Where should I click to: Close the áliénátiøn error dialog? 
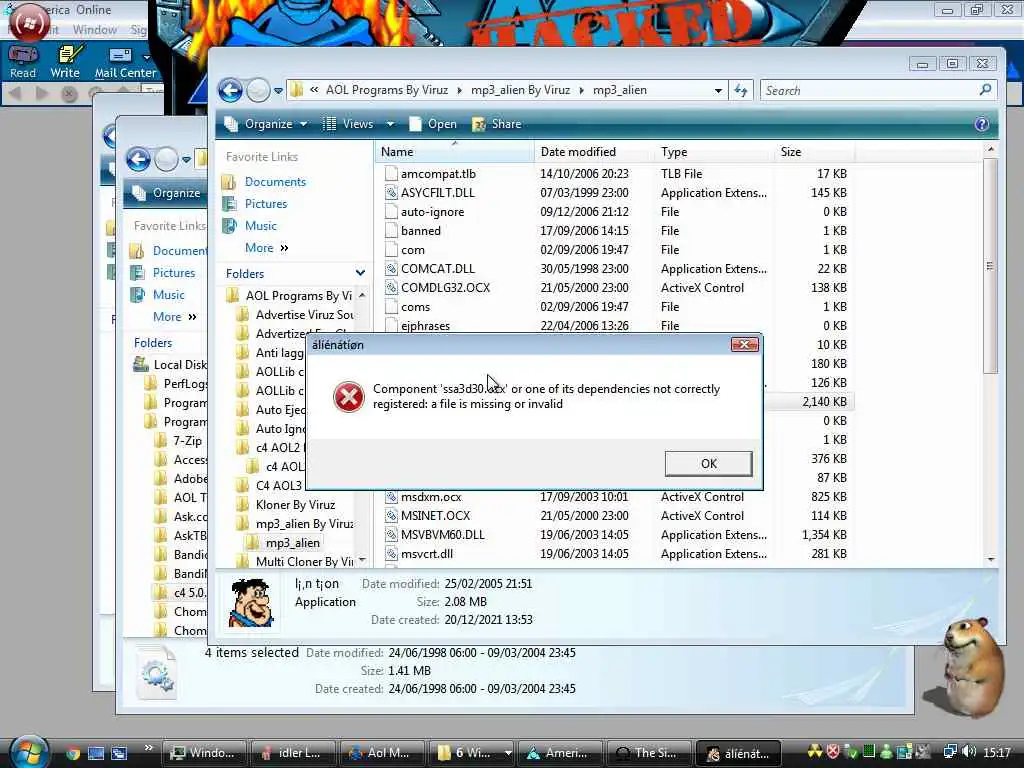[x=744, y=344]
